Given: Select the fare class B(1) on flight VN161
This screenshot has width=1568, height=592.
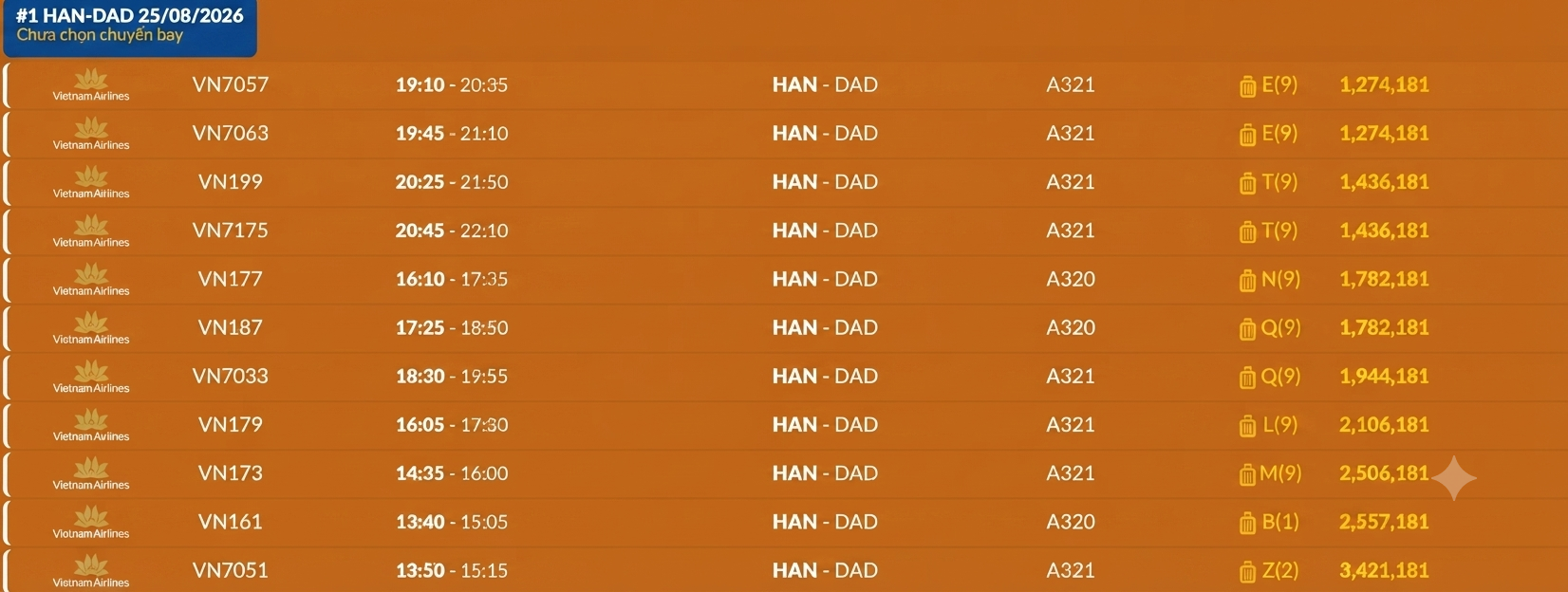Looking at the screenshot, I should click(1279, 522).
